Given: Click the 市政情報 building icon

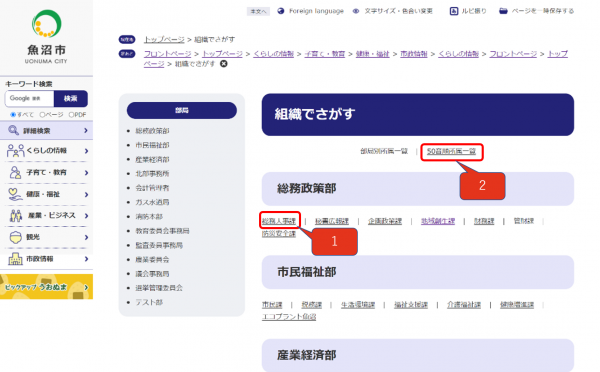Looking at the screenshot, I should click(15, 259).
